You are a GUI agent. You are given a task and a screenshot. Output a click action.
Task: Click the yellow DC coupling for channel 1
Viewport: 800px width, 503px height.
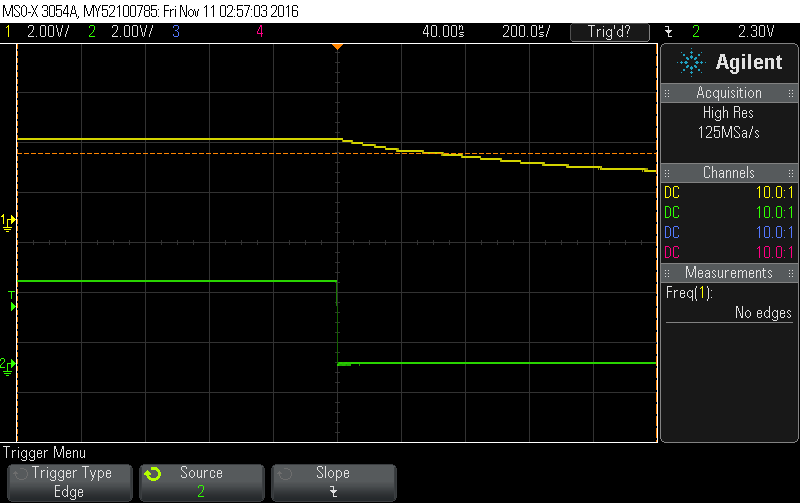672,193
